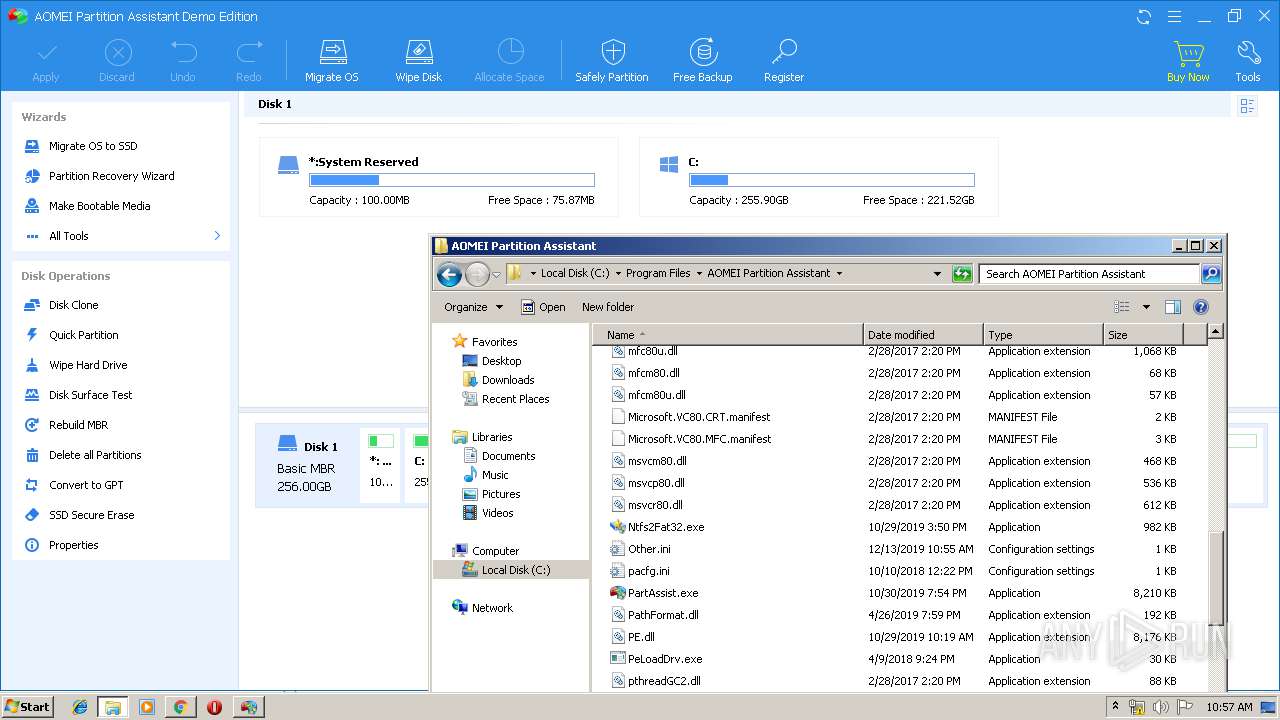Click the Back button in Explorer
The height and width of the screenshot is (720, 1280).
(449, 274)
